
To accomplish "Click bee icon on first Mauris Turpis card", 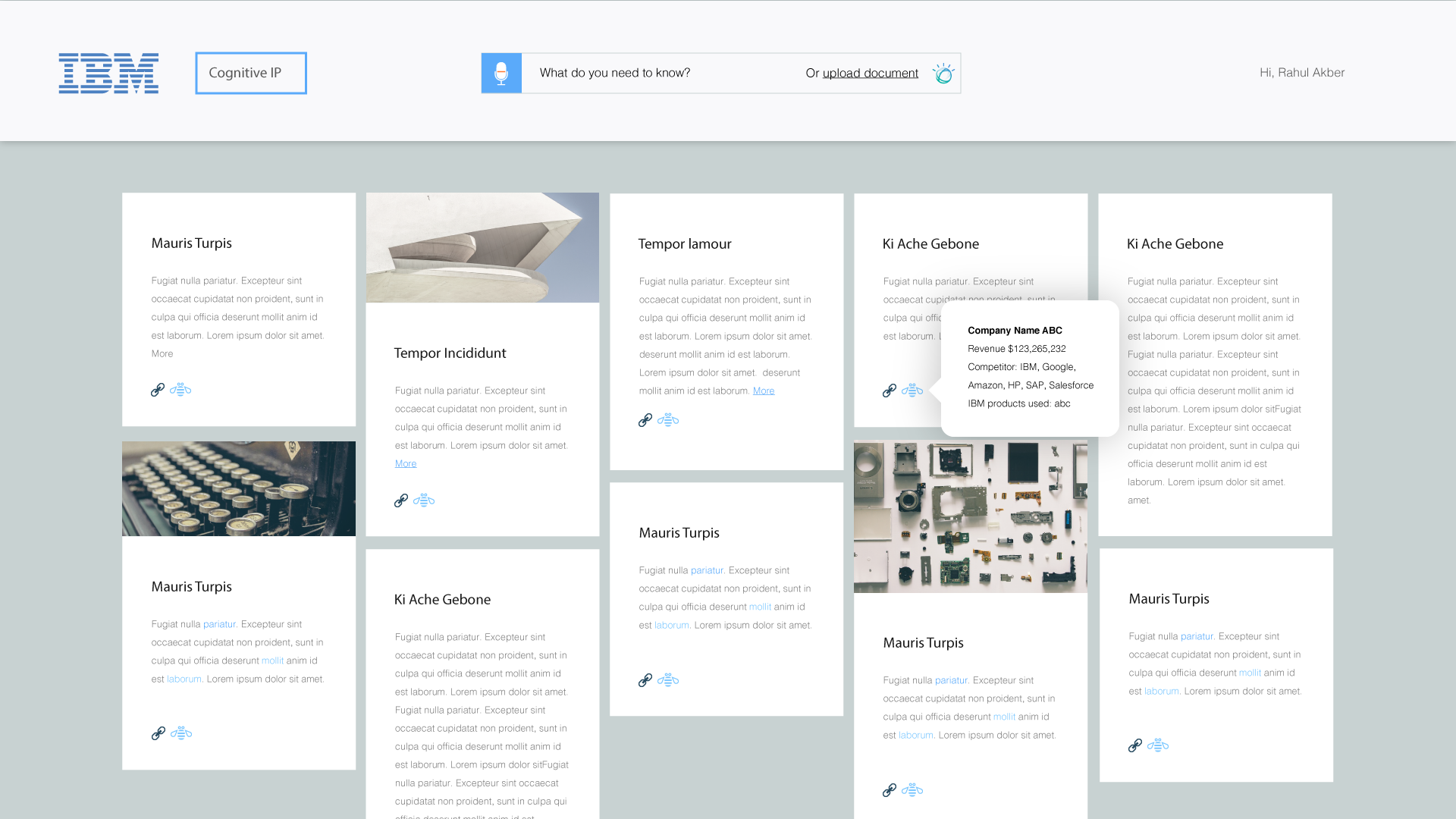I will pyautogui.click(x=180, y=390).
